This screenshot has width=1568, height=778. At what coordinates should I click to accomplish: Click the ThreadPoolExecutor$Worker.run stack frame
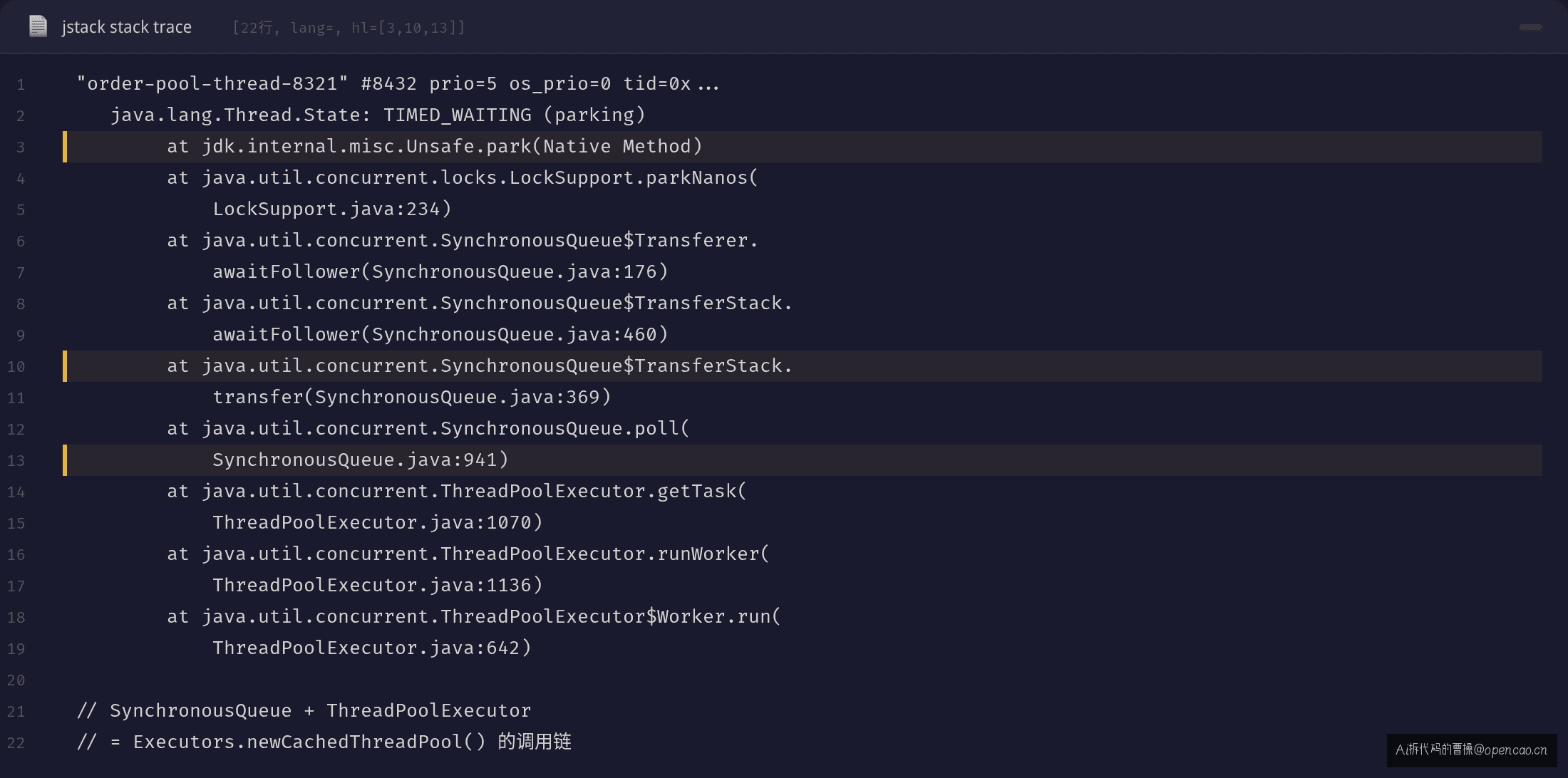(x=474, y=617)
